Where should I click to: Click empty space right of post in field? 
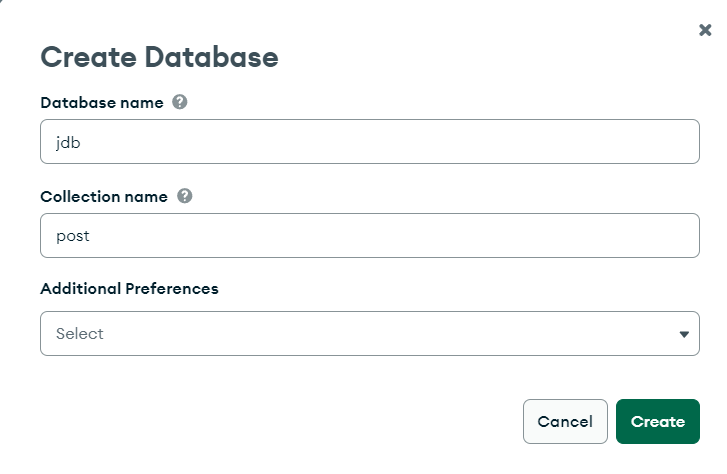394,236
